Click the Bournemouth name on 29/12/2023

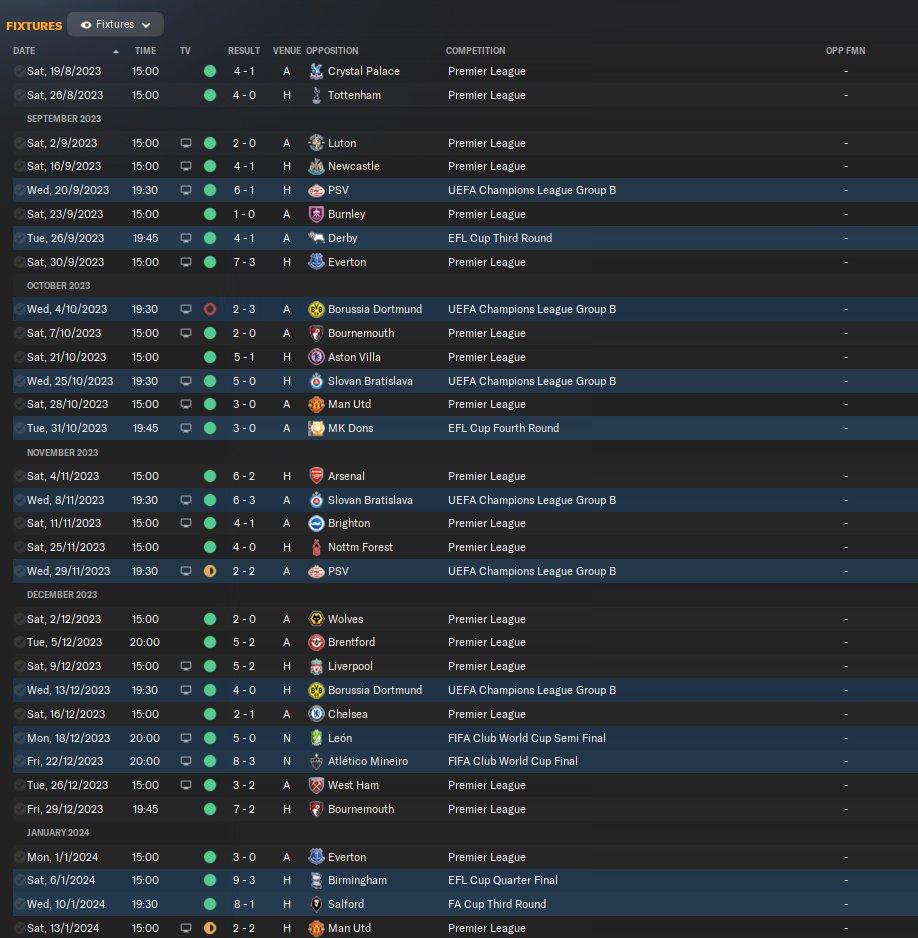[361, 809]
